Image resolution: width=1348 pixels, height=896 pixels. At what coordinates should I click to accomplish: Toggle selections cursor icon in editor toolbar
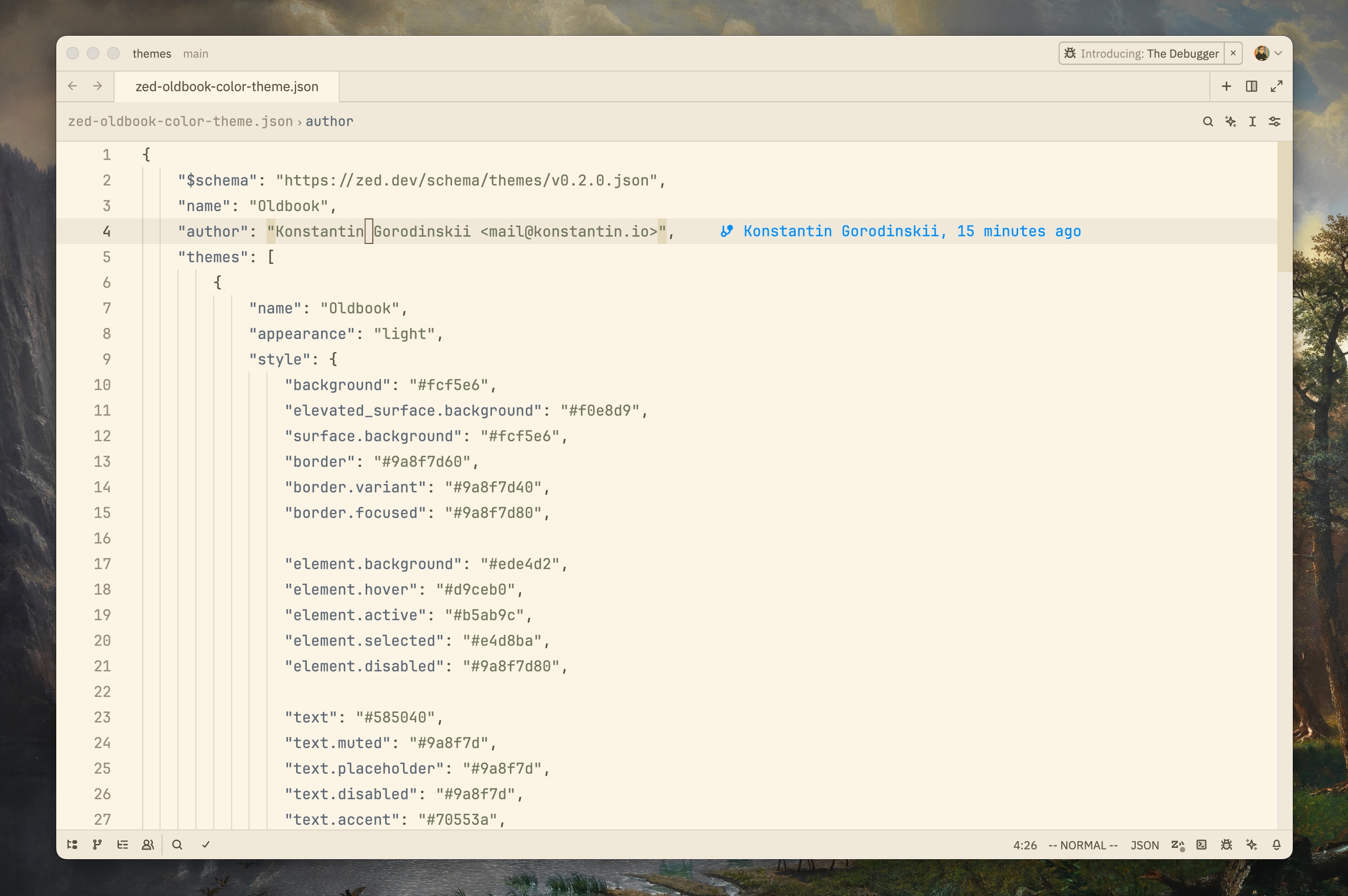click(x=1252, y=121)
